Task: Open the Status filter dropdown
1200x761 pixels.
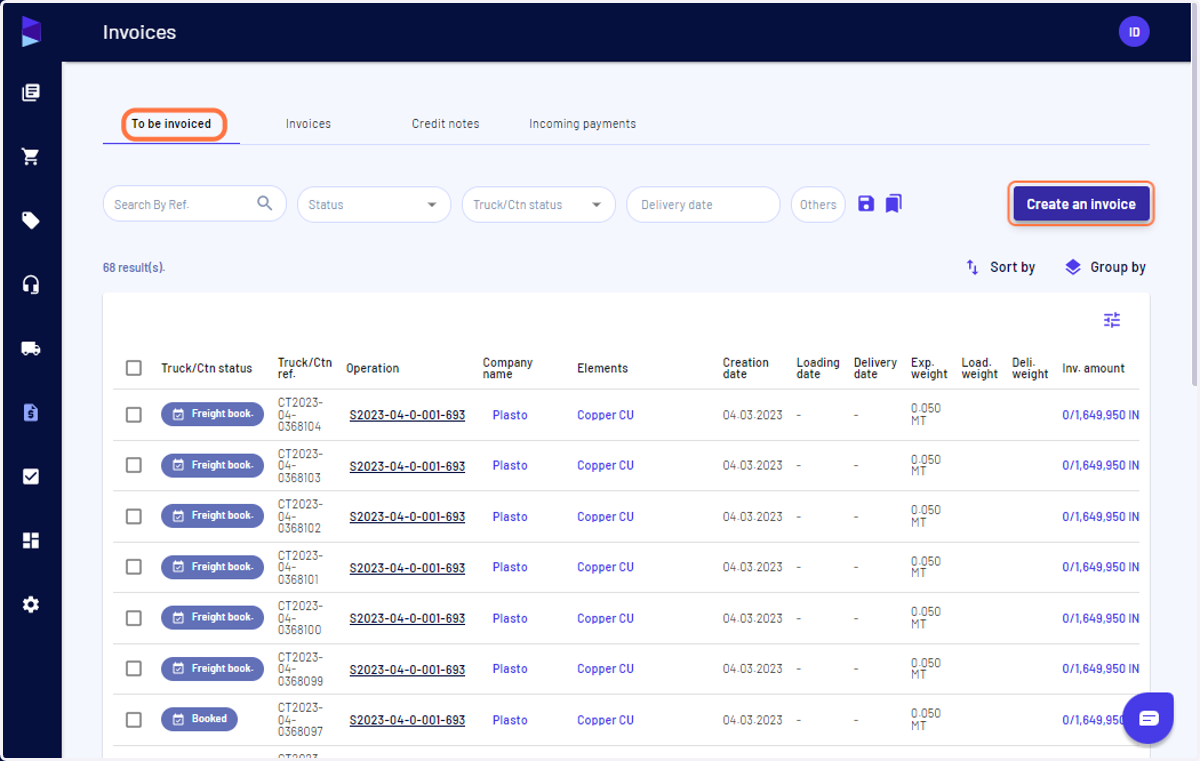Action: click(374, 204)
